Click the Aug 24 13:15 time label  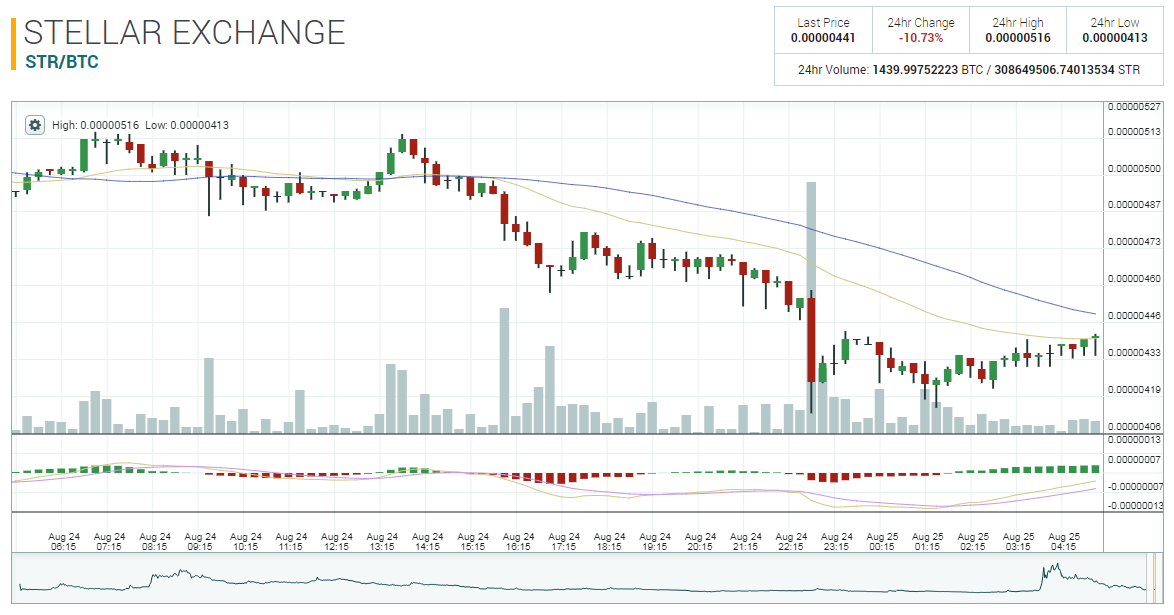click(382, 542)
